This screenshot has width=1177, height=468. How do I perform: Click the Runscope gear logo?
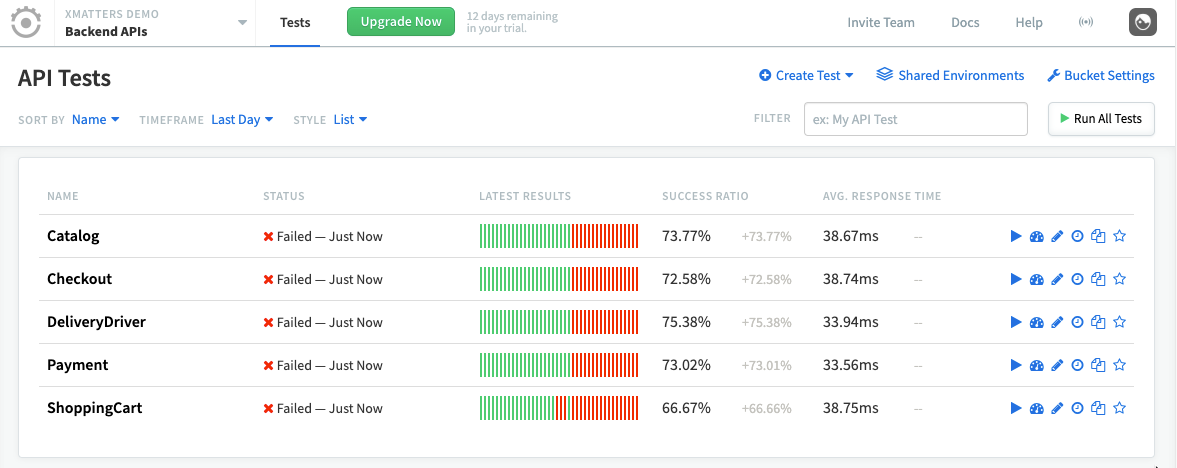tap(26, 22)
